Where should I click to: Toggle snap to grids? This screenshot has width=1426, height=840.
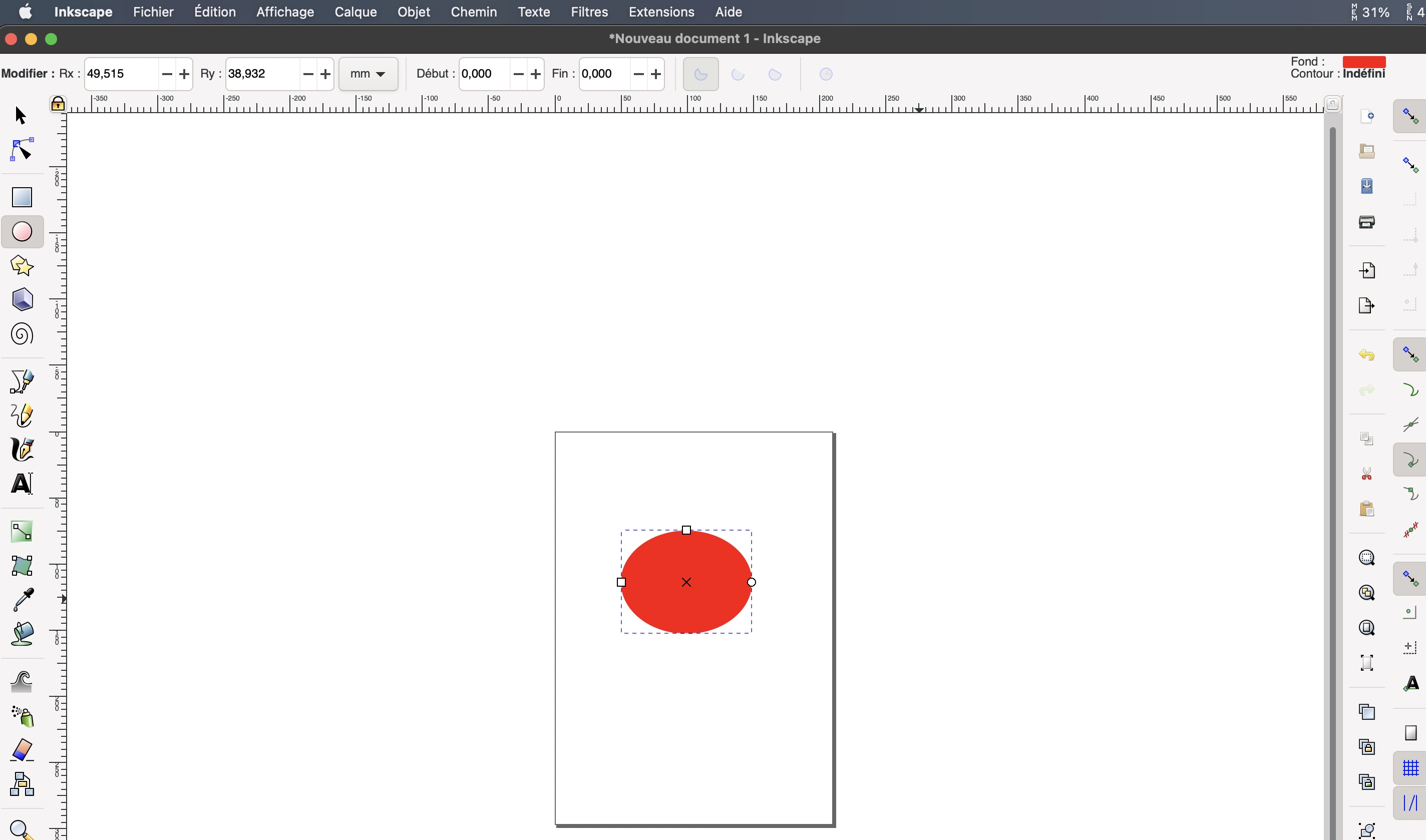coord(1409,768)
